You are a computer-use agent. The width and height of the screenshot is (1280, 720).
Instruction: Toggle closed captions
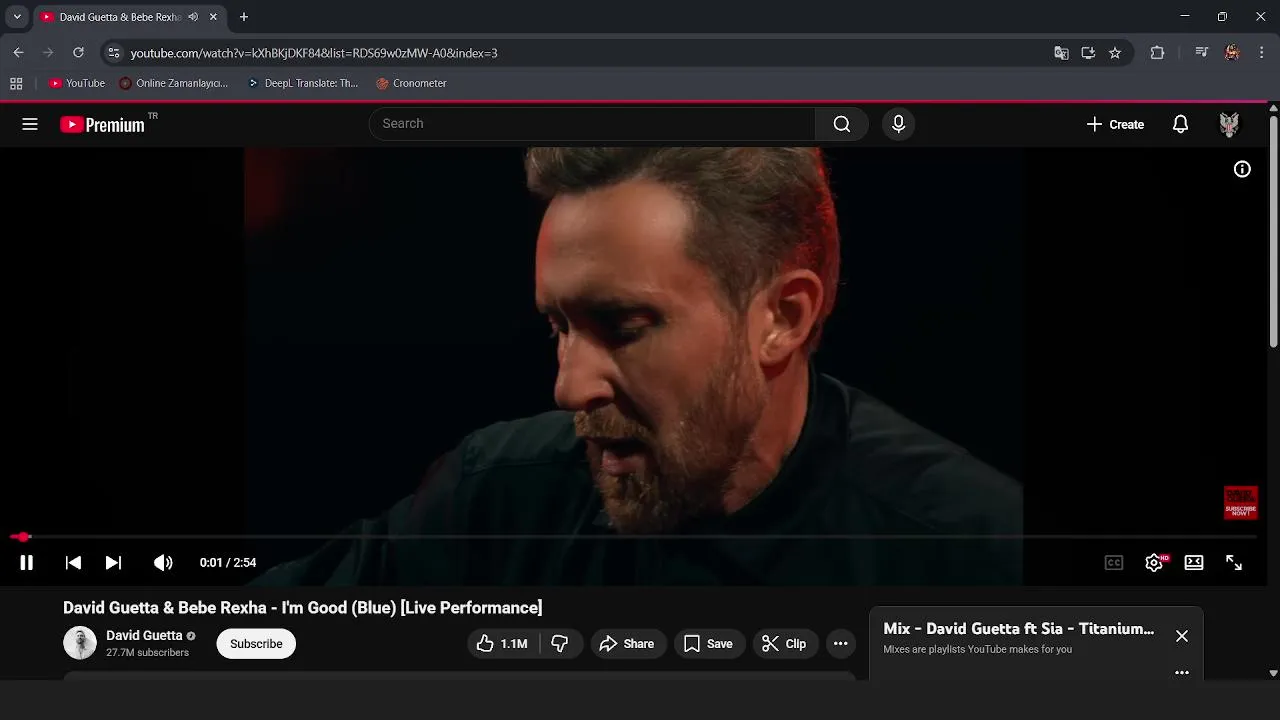point(1114,563)
